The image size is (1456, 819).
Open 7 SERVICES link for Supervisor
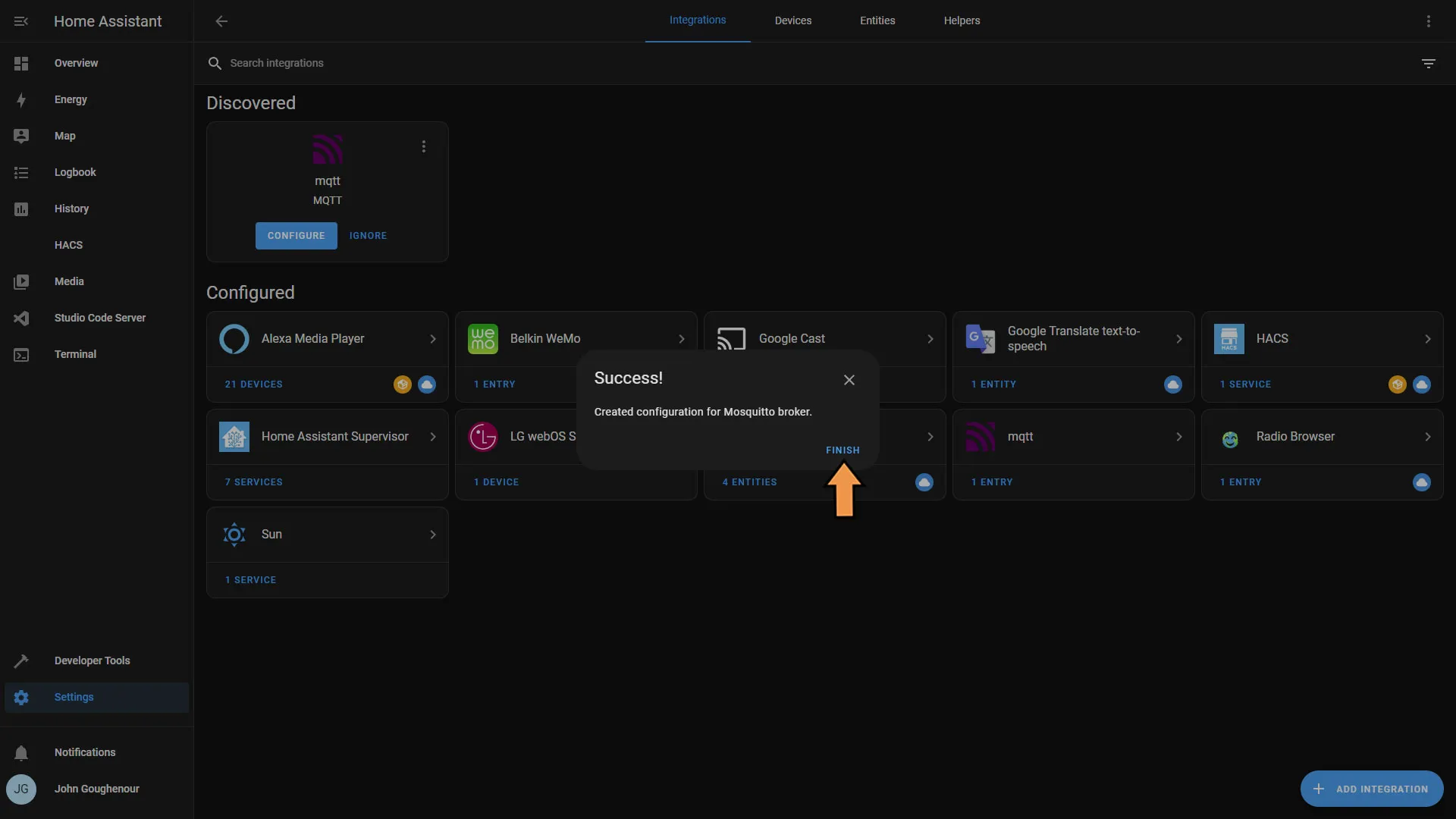tap(253, 482)
